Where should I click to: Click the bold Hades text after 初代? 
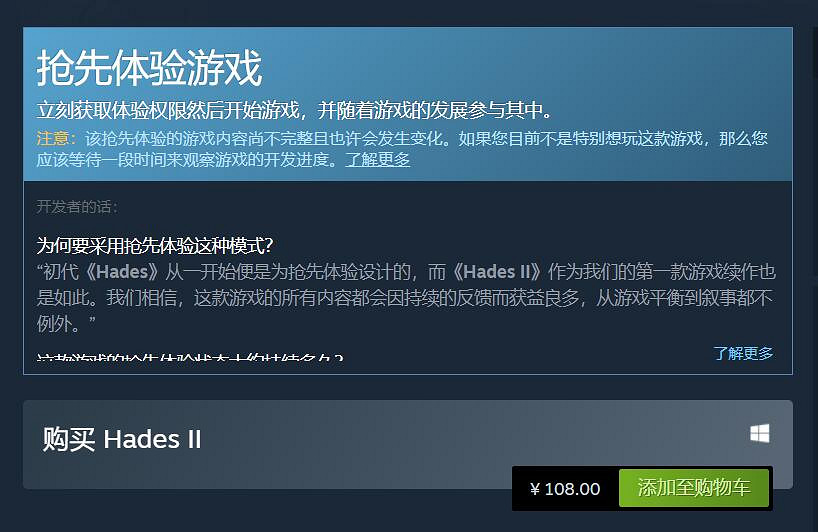(123, 272)
